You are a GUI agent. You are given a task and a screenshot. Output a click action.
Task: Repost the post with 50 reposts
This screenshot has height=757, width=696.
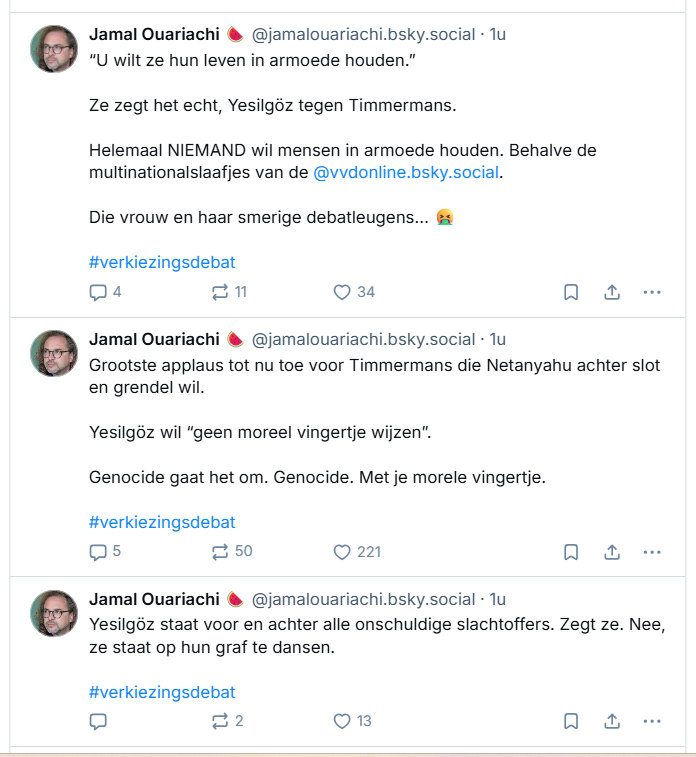tap(220, 551)
